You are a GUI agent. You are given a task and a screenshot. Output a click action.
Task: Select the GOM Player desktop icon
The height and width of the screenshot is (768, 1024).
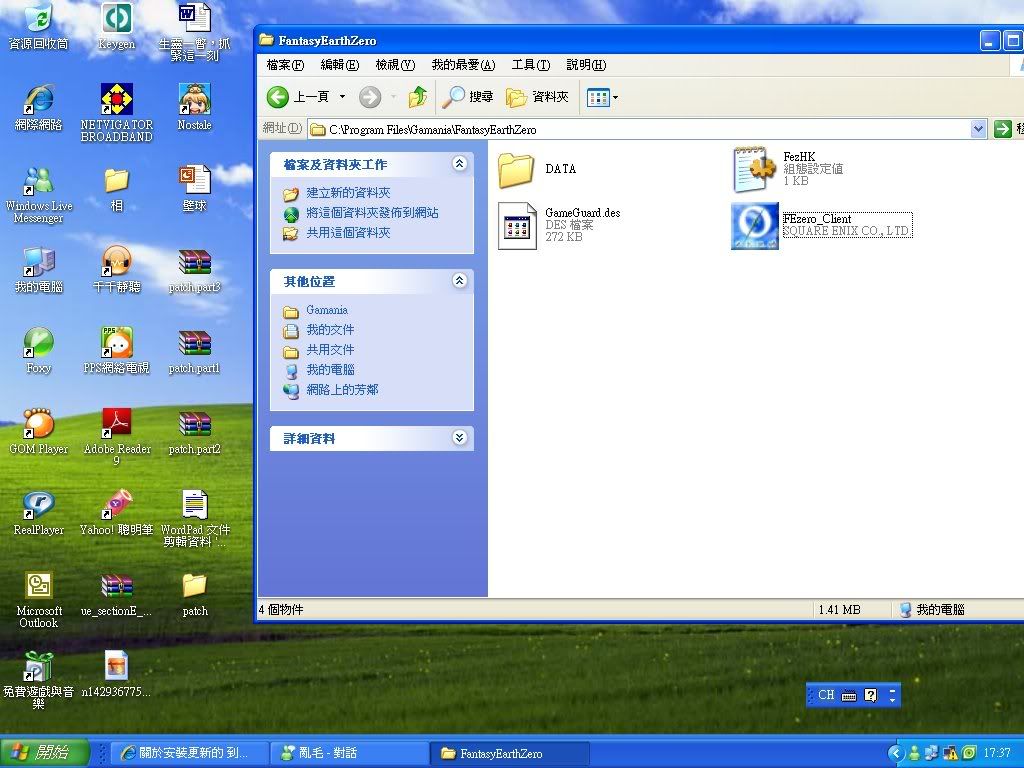39,432
